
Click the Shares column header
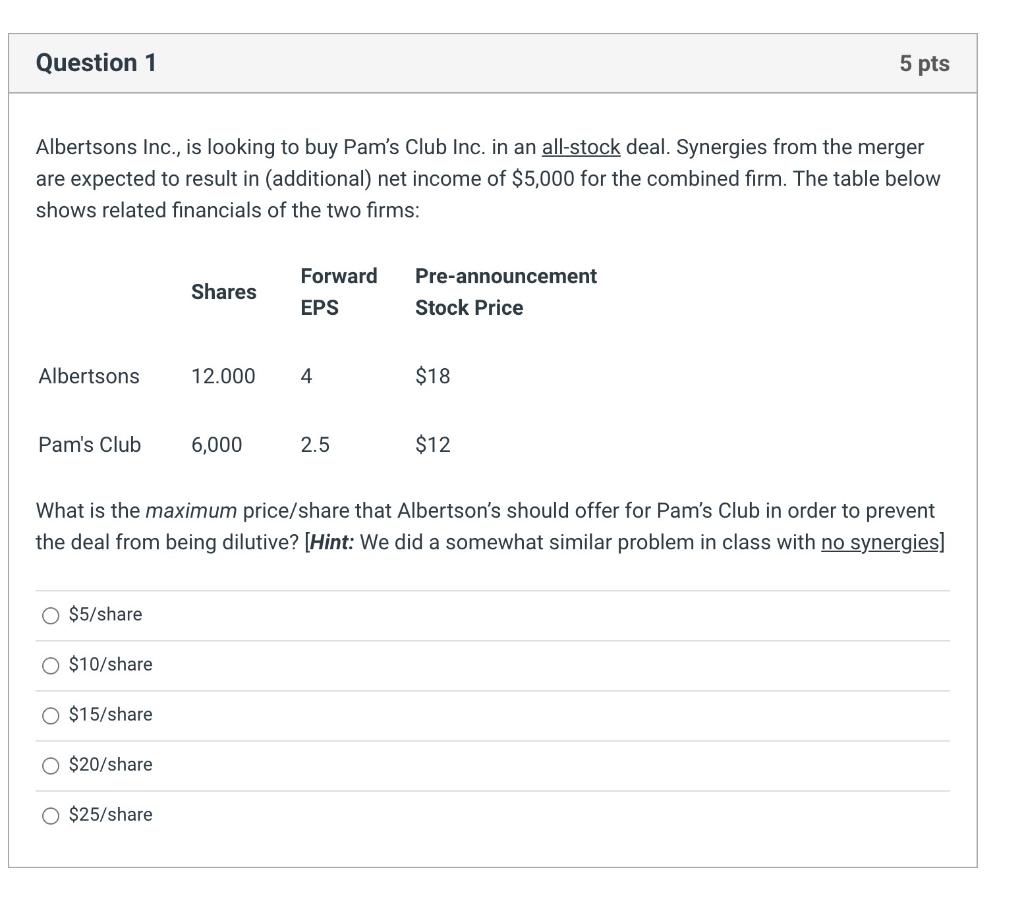click(224, 291)
